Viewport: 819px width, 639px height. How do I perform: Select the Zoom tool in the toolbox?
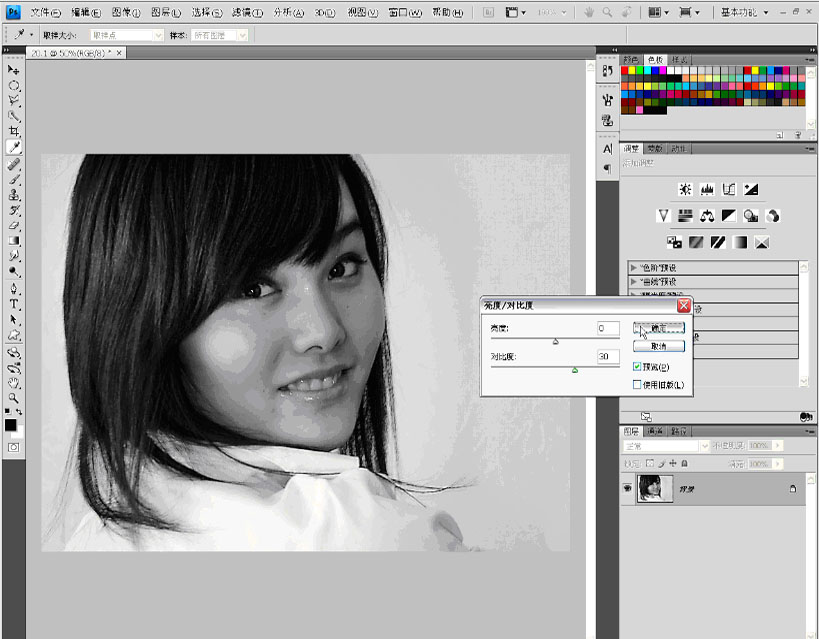coord(14,399)
